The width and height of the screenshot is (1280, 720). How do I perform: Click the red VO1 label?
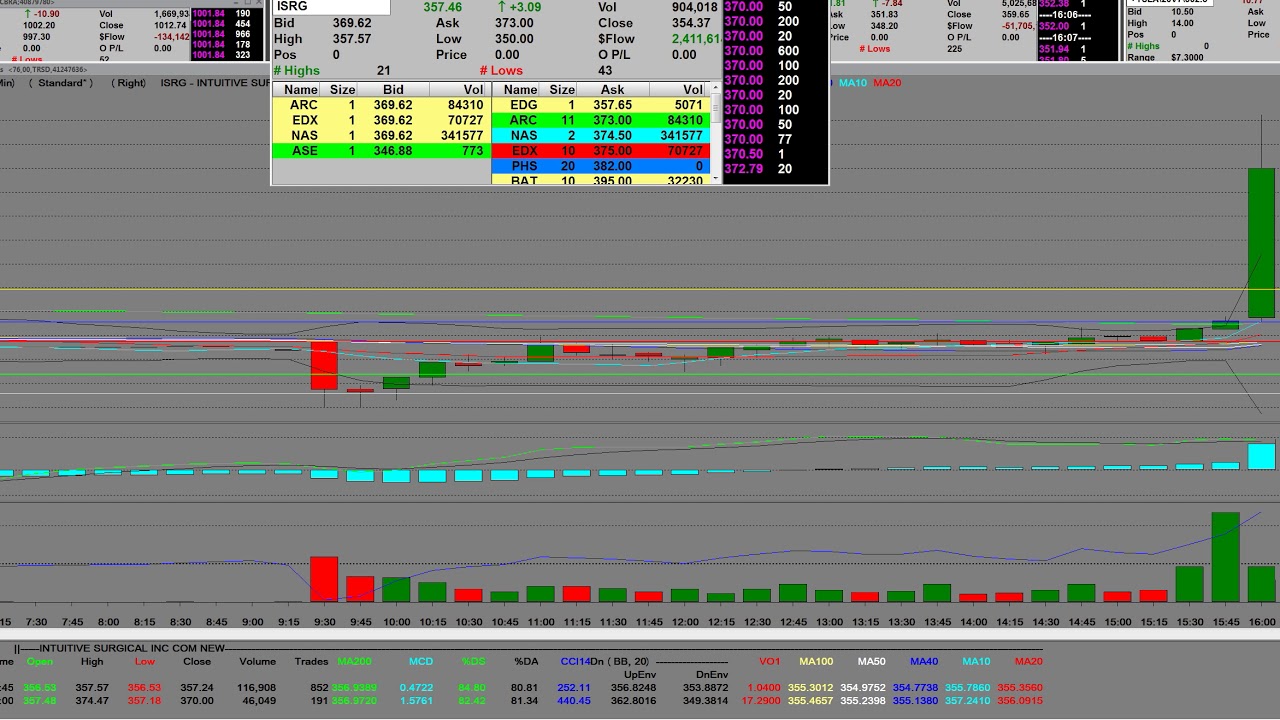(x=769, y=661)
